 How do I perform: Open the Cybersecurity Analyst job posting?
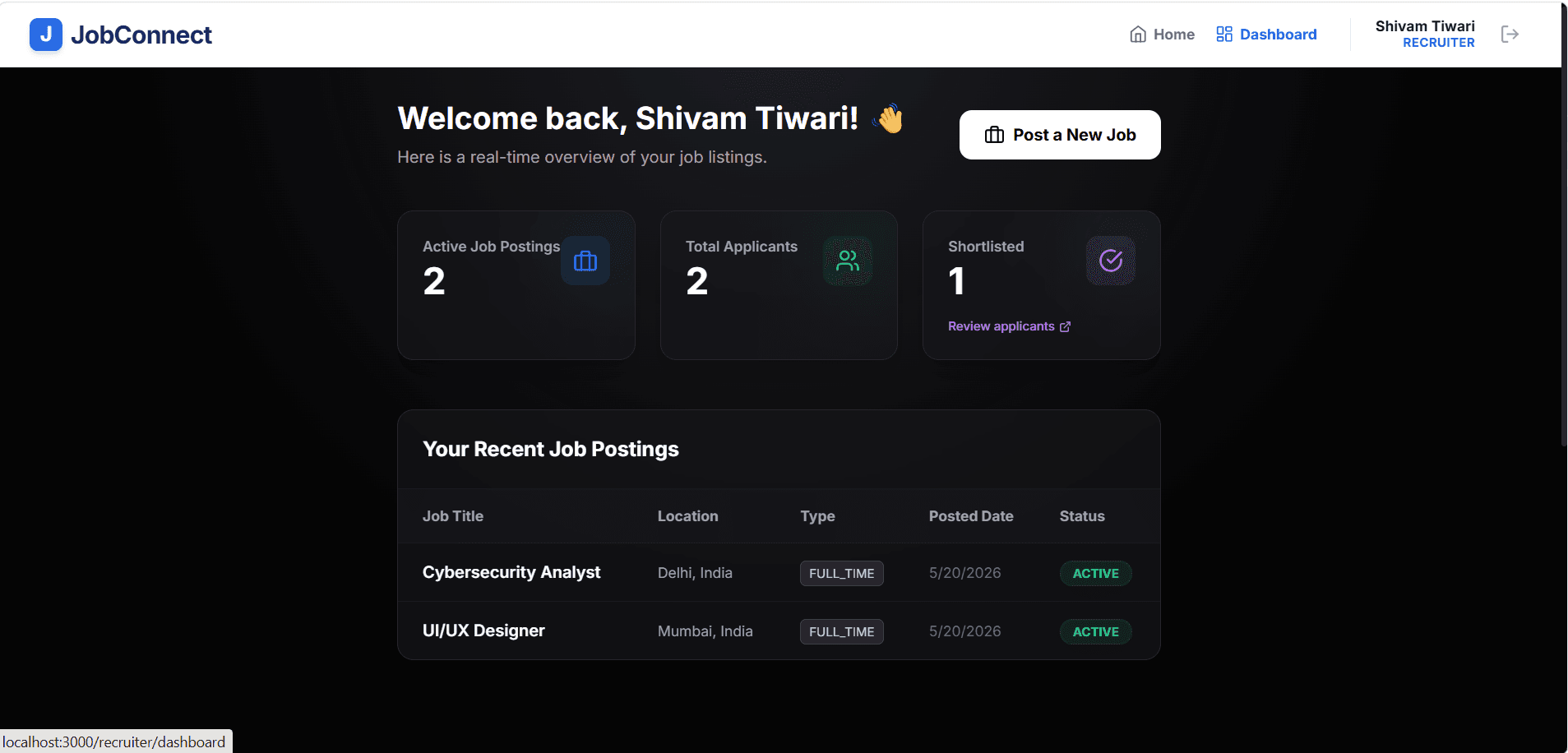pos(511,572)
